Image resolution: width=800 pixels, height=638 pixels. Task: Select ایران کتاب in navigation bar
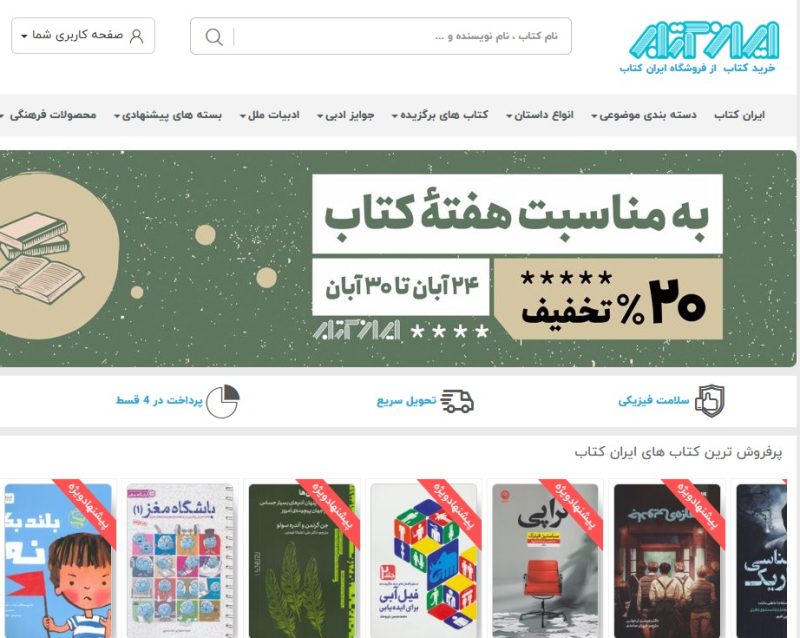pyautogui.click(x=739, y=115)
